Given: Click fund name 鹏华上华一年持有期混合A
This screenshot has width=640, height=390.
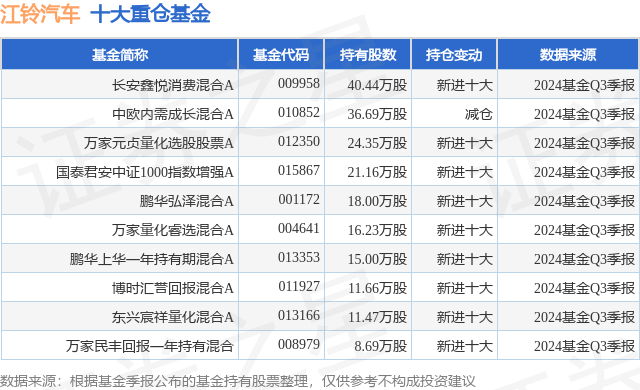Looking at the screenshot, I should (x=151, y=259).
